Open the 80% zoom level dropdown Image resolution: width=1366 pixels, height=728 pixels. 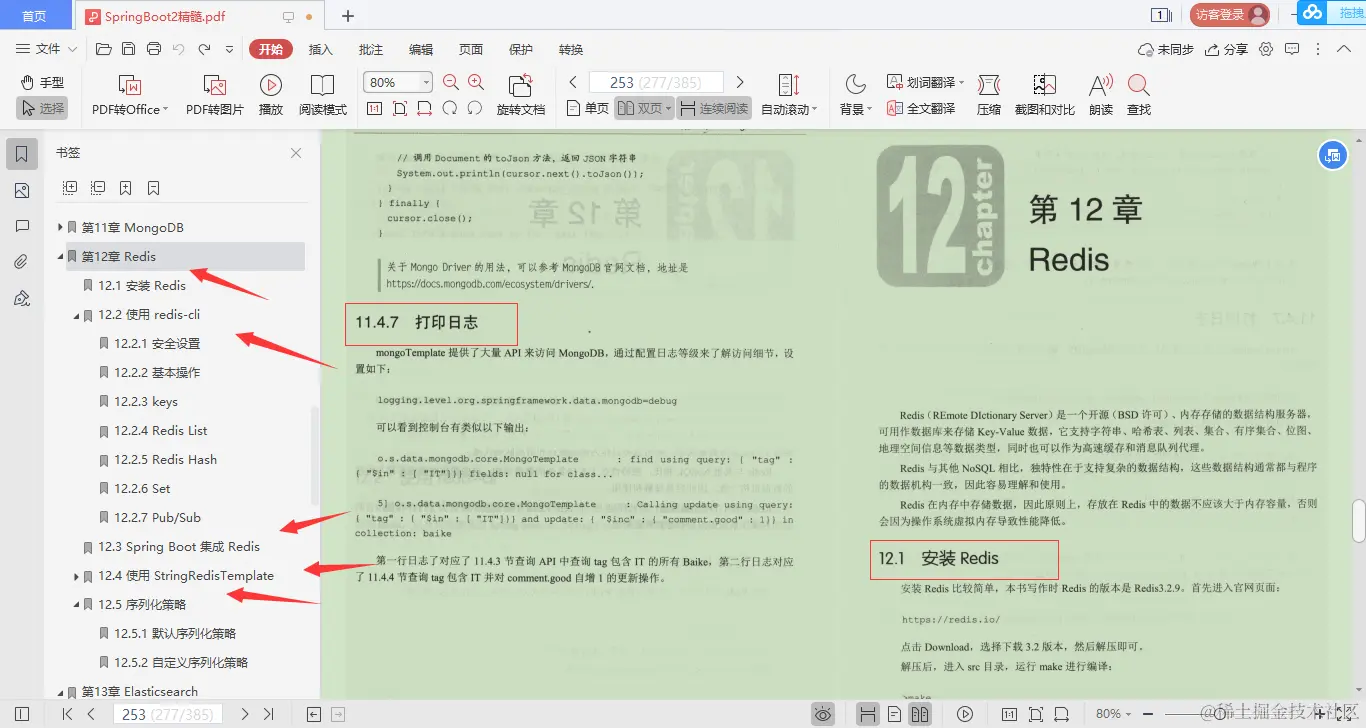point(397,81)
